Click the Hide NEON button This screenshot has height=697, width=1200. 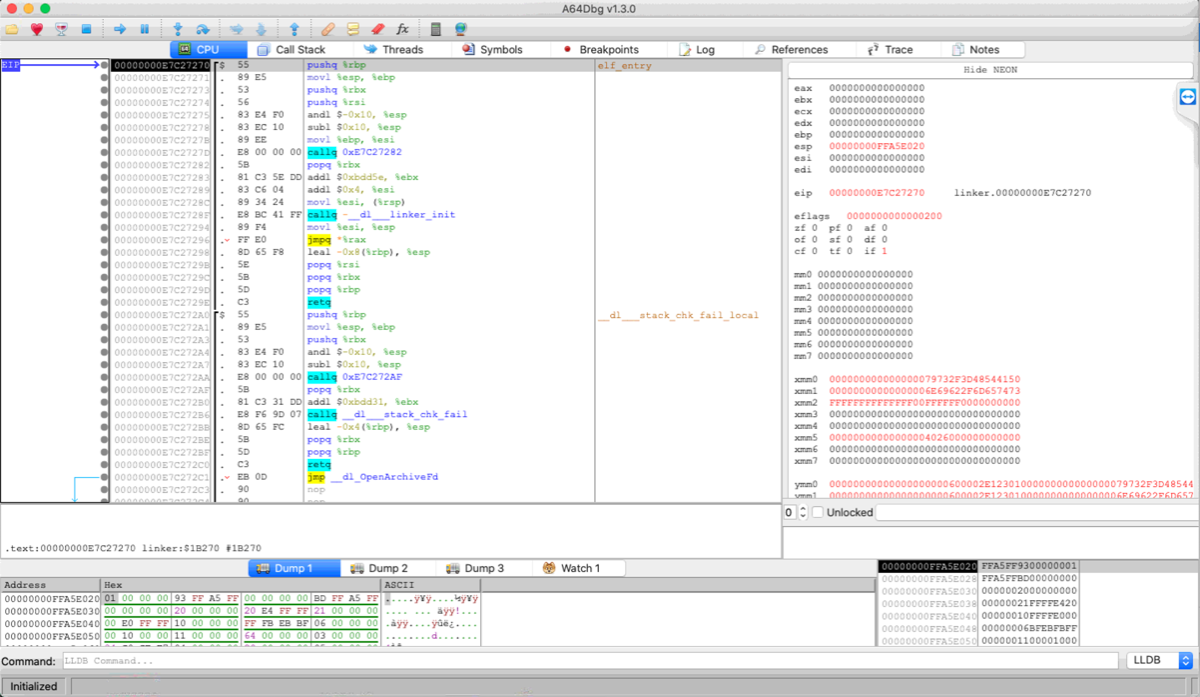pyautogui.click(x=988, y=70)
